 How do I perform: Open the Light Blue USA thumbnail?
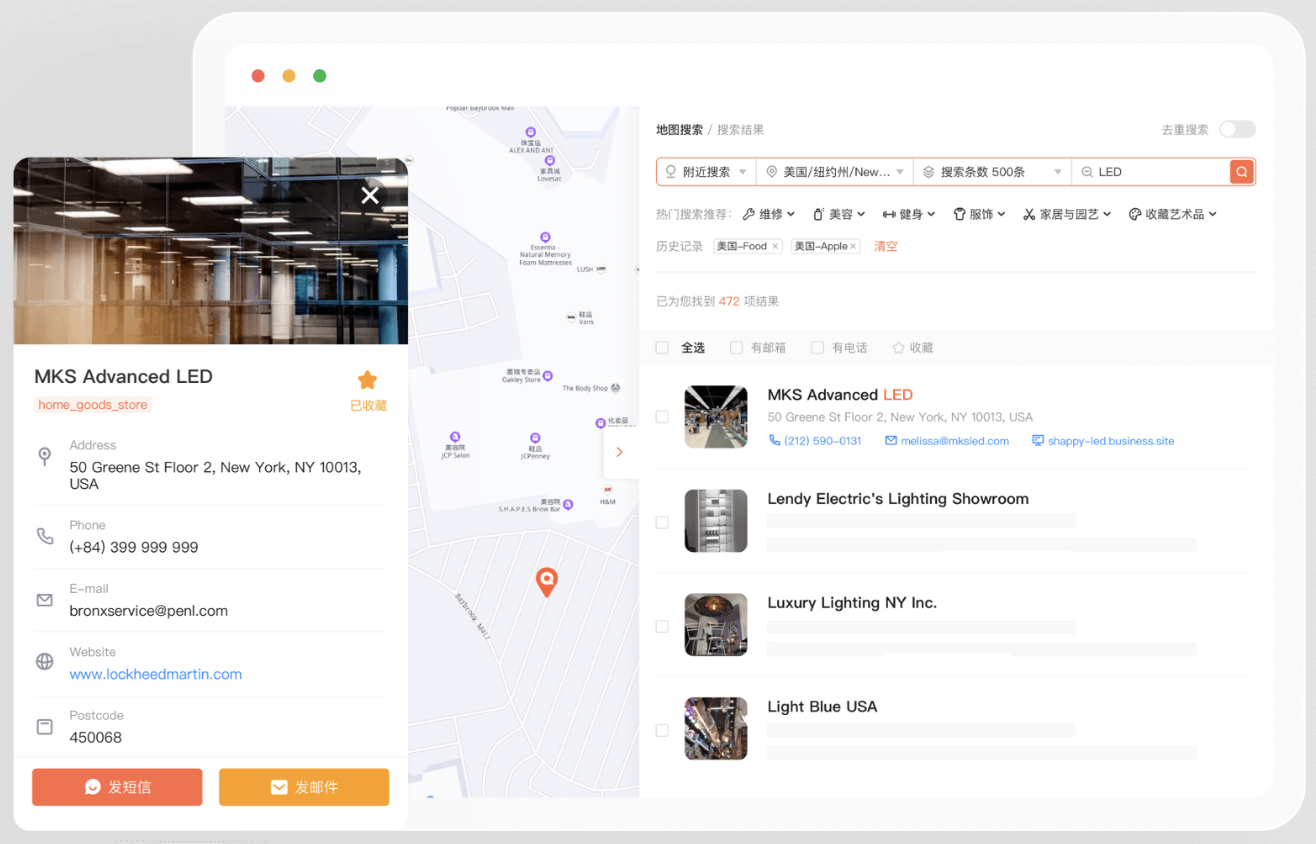click(x=716, y=729)
